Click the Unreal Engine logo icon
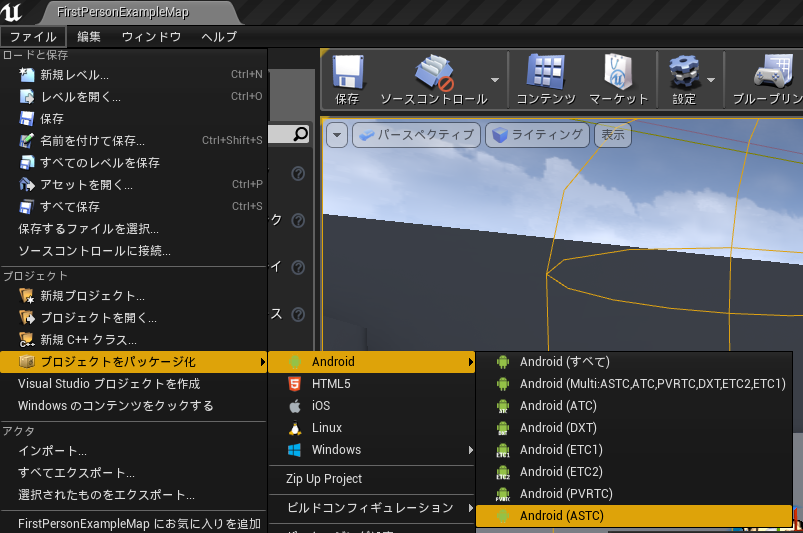 click(12, 12)
